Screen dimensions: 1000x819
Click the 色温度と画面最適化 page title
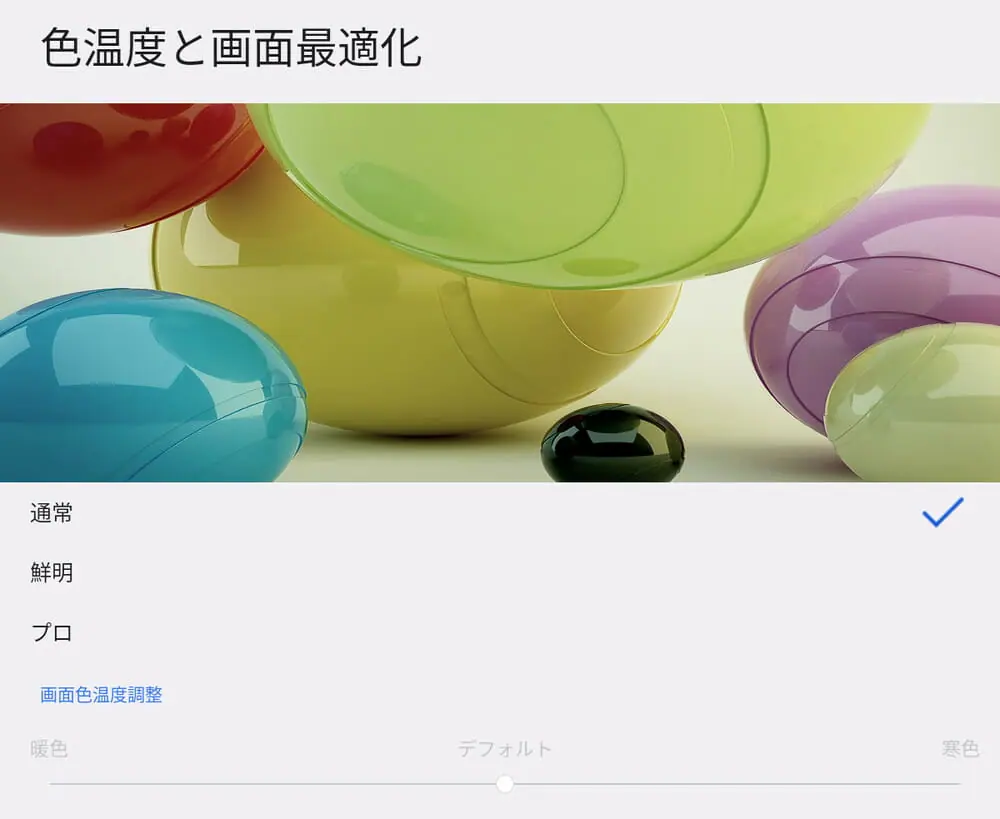tap(231, 48)
